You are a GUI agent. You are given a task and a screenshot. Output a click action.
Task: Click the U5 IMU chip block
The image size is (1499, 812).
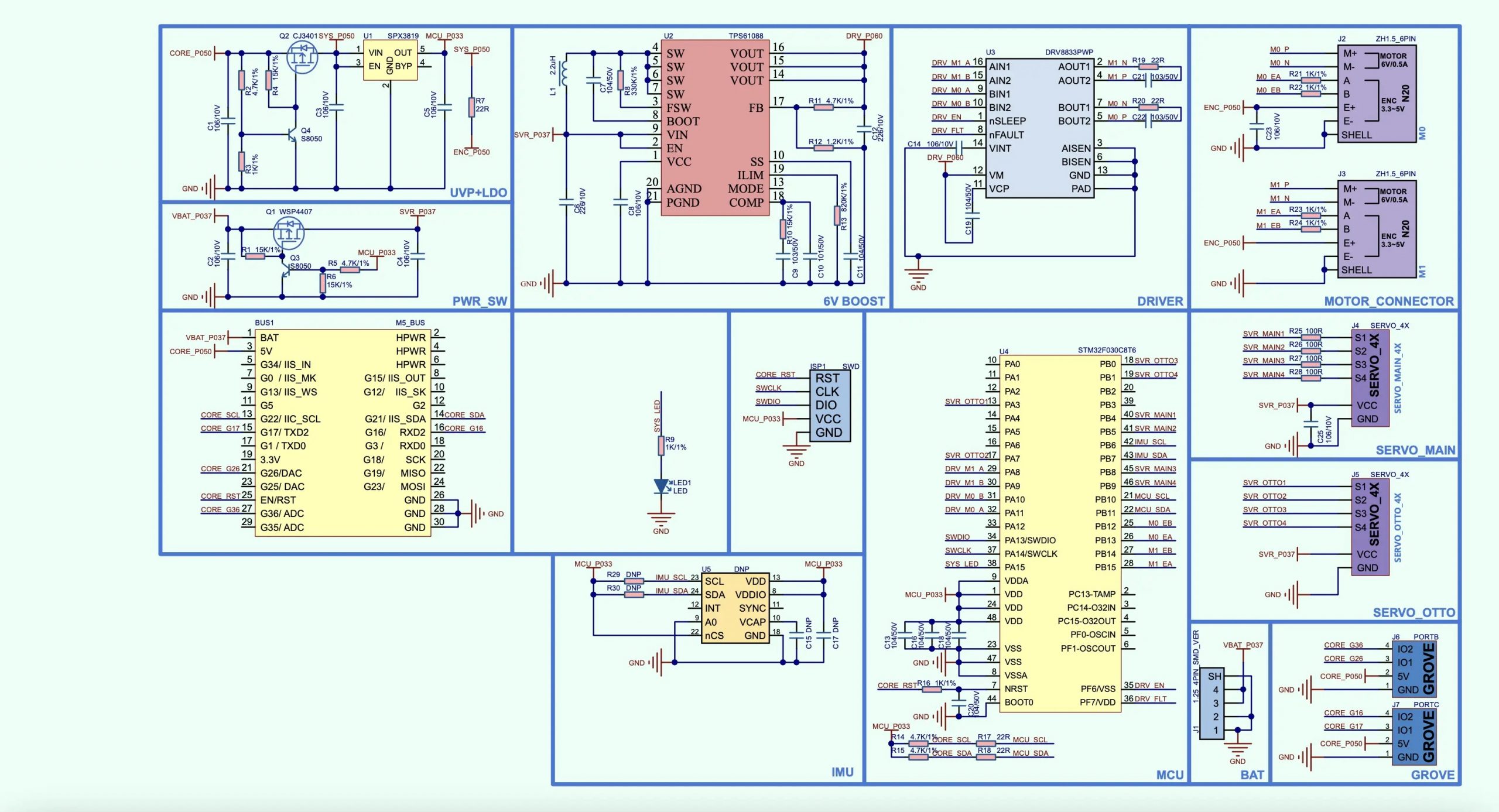(x=735, y=608)
